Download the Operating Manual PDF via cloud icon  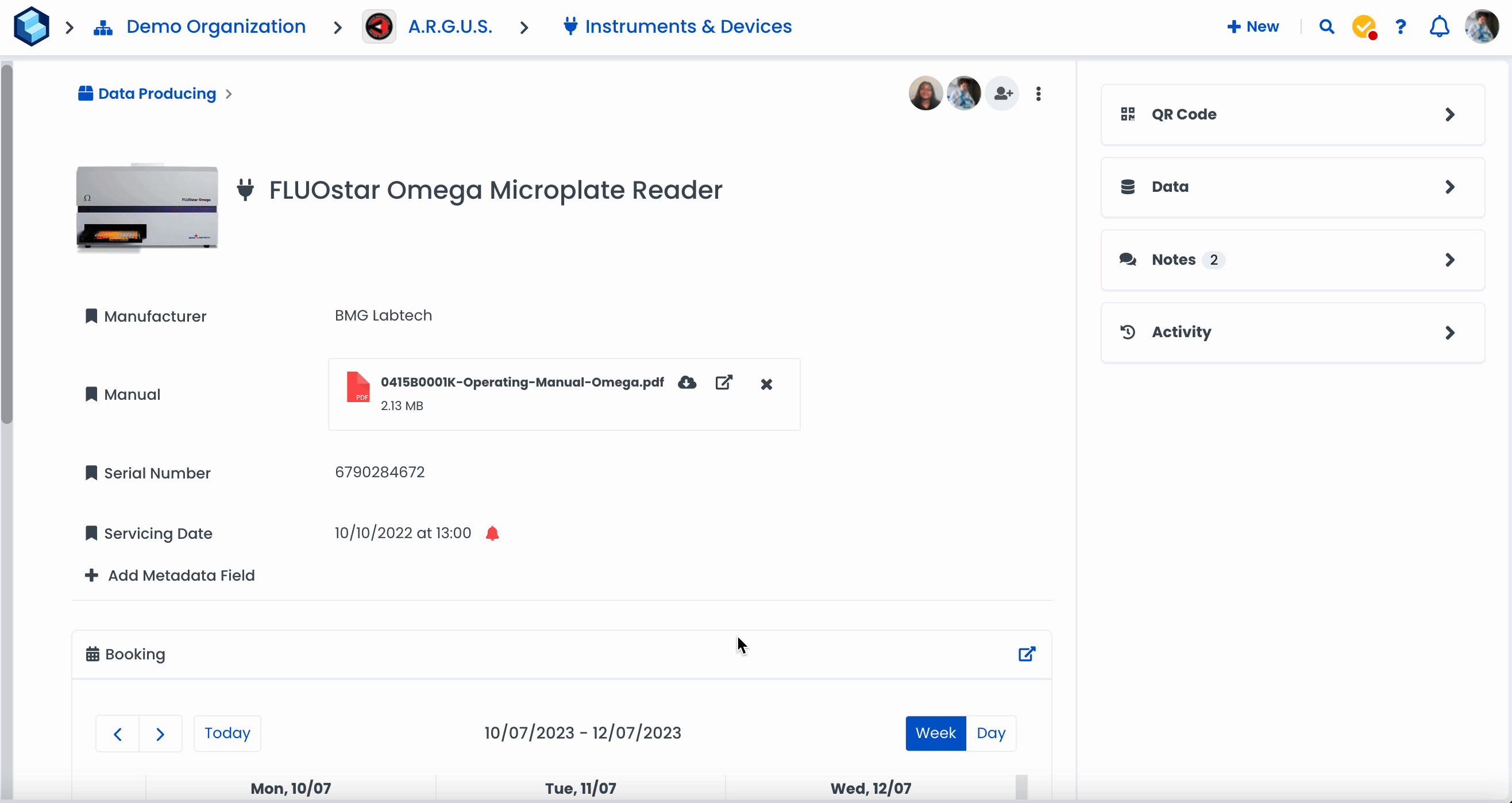pos(686,383)
